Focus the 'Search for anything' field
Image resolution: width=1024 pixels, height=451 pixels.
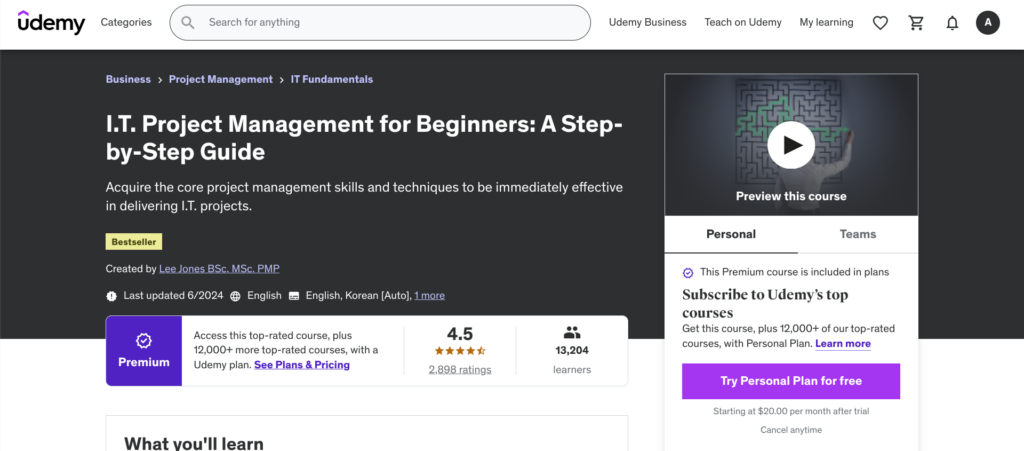pyautogui.click(x=390, y=22)
